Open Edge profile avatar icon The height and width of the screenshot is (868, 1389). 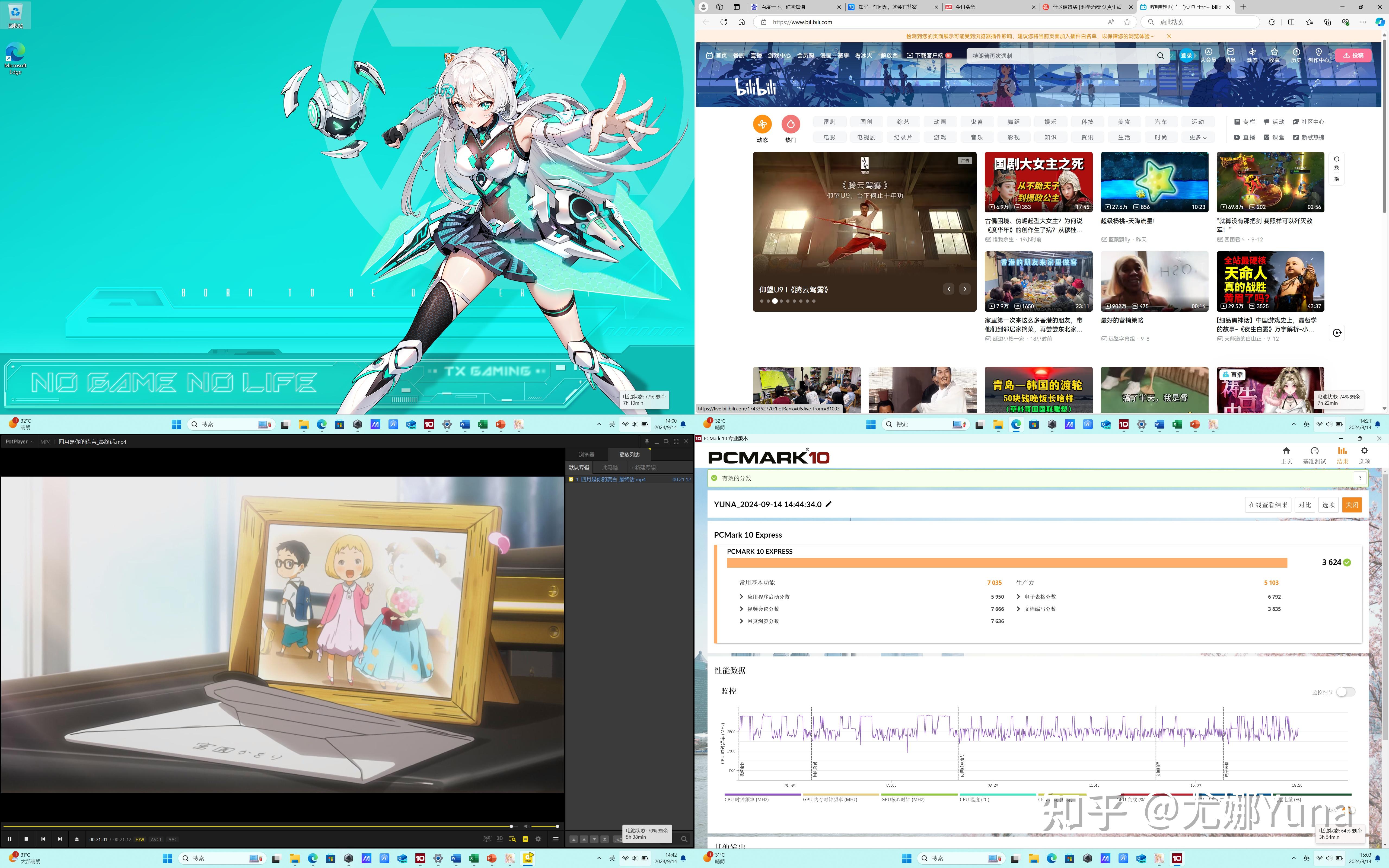coord(703,7)
